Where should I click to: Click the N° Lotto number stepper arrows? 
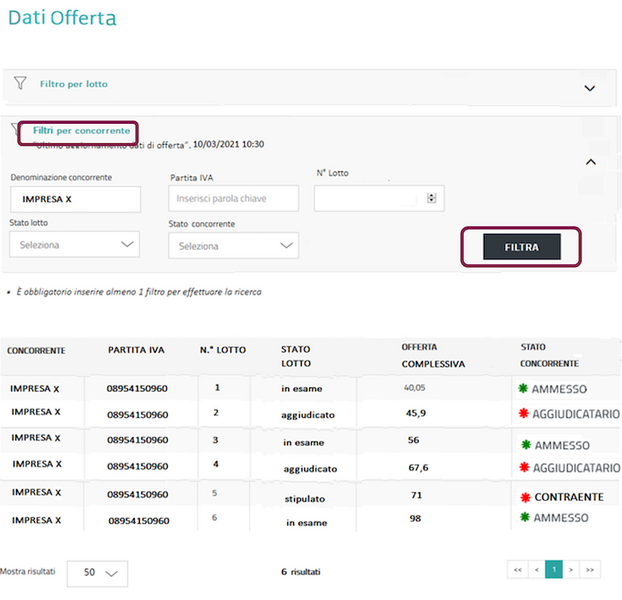[431, 198]
